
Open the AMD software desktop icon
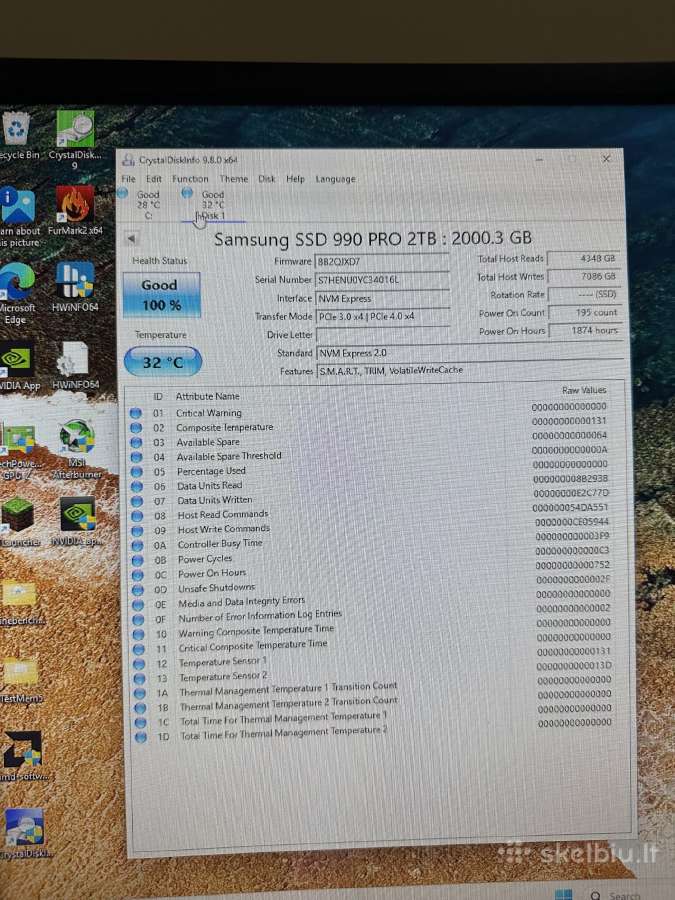pos(23,755)
